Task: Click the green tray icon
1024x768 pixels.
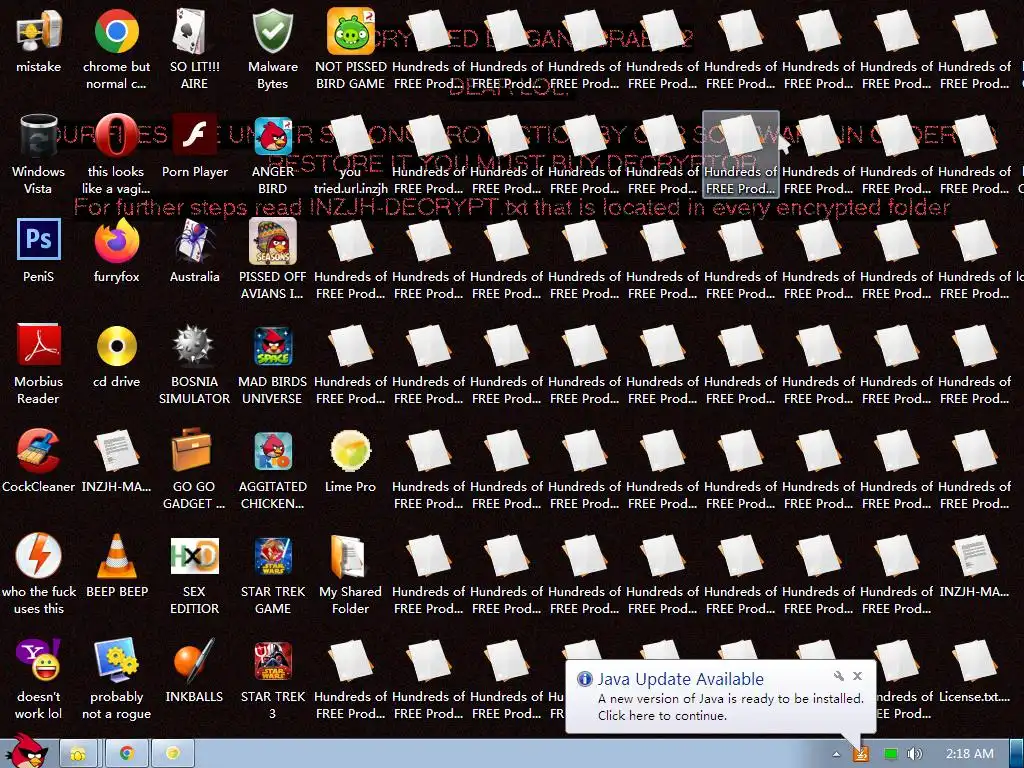Action: pyautogui.click(x=890, y=754)
